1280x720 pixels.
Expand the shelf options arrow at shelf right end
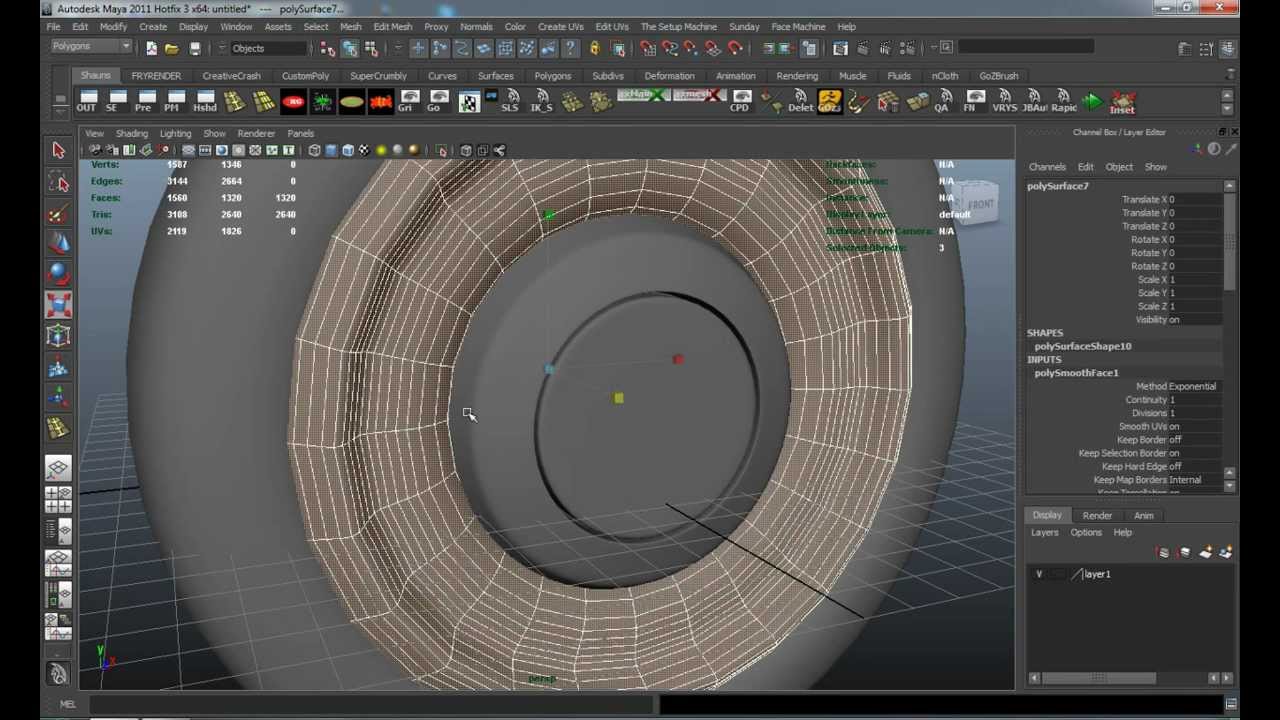[1227, 109]
